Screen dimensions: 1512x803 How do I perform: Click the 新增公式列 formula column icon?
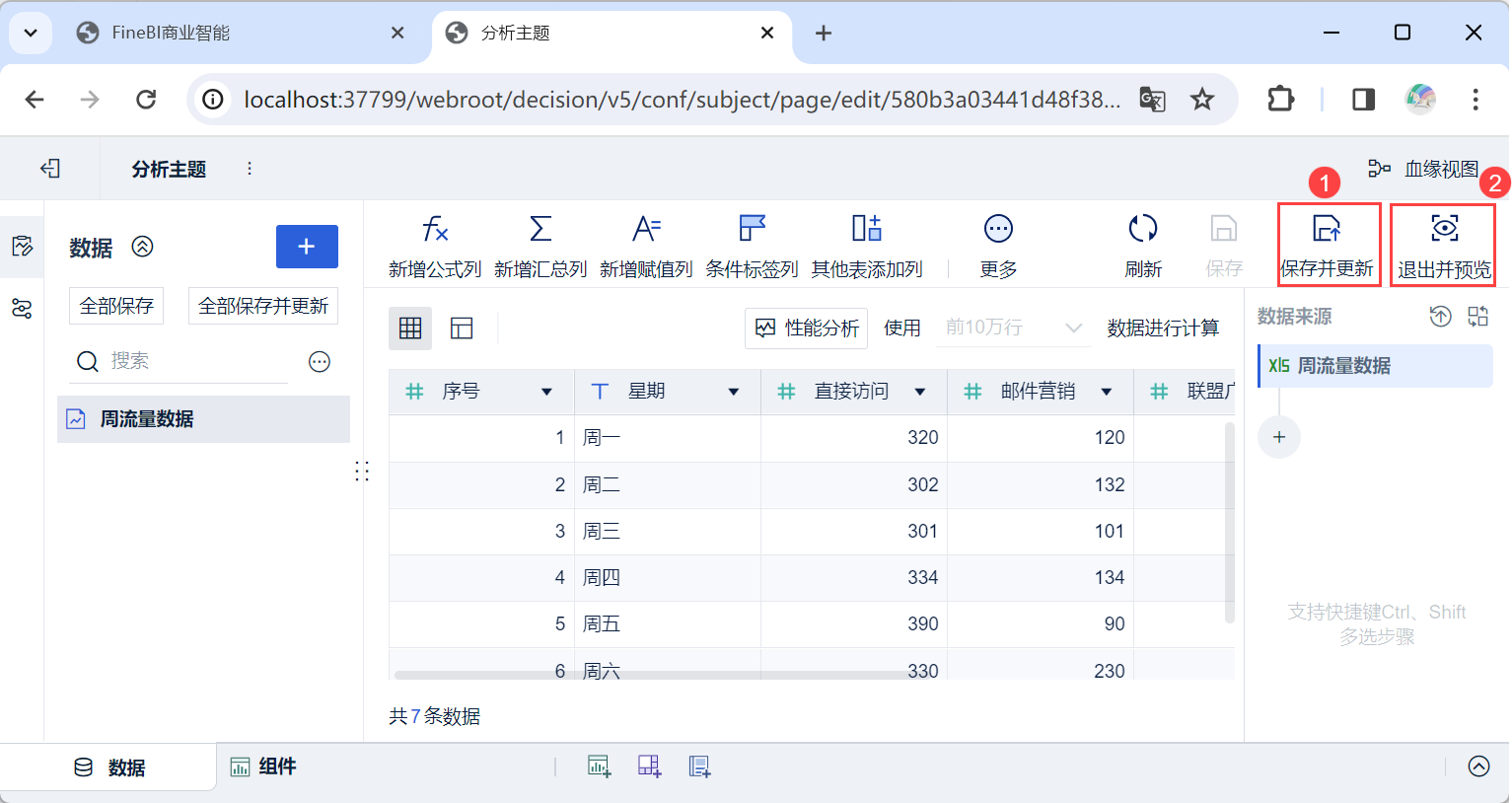pyautogui.click(x=435, y=229)
